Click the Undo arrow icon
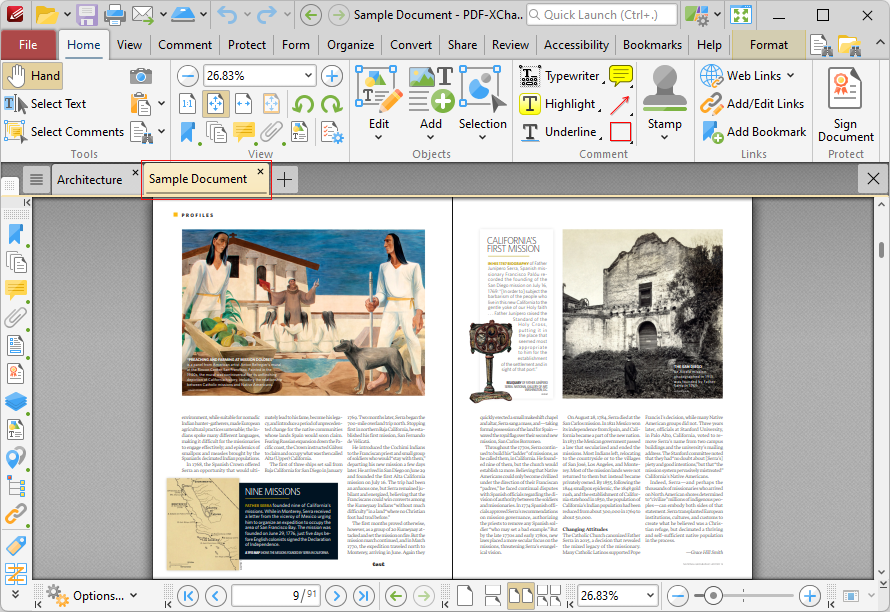The height and width of the screenshot is (612, 890). pos(228,15)
